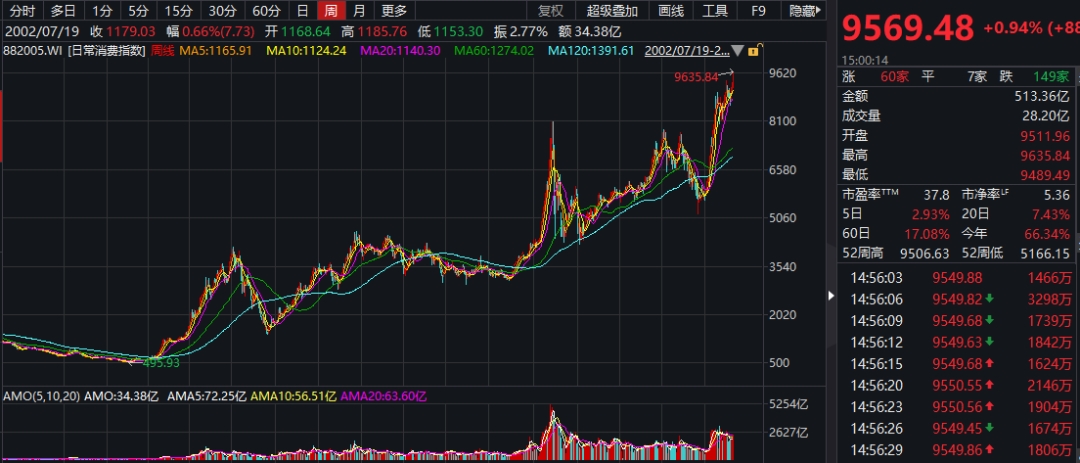Select the 周 weekly chart tab
Screen dimensions: 1080x463
pos(331,10)
